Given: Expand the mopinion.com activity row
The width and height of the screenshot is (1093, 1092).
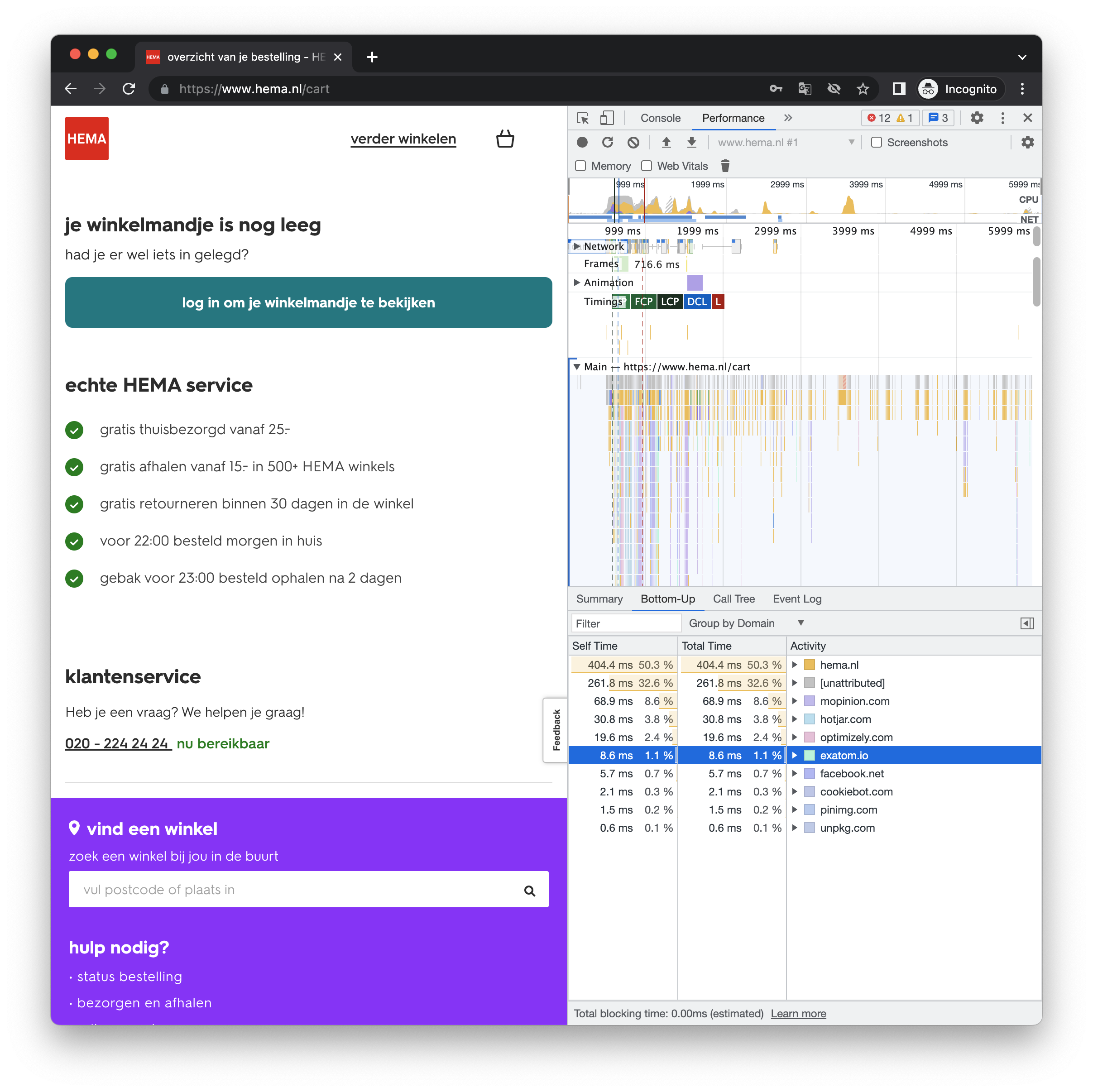Looking at the screenshot, I should point(795,701).
